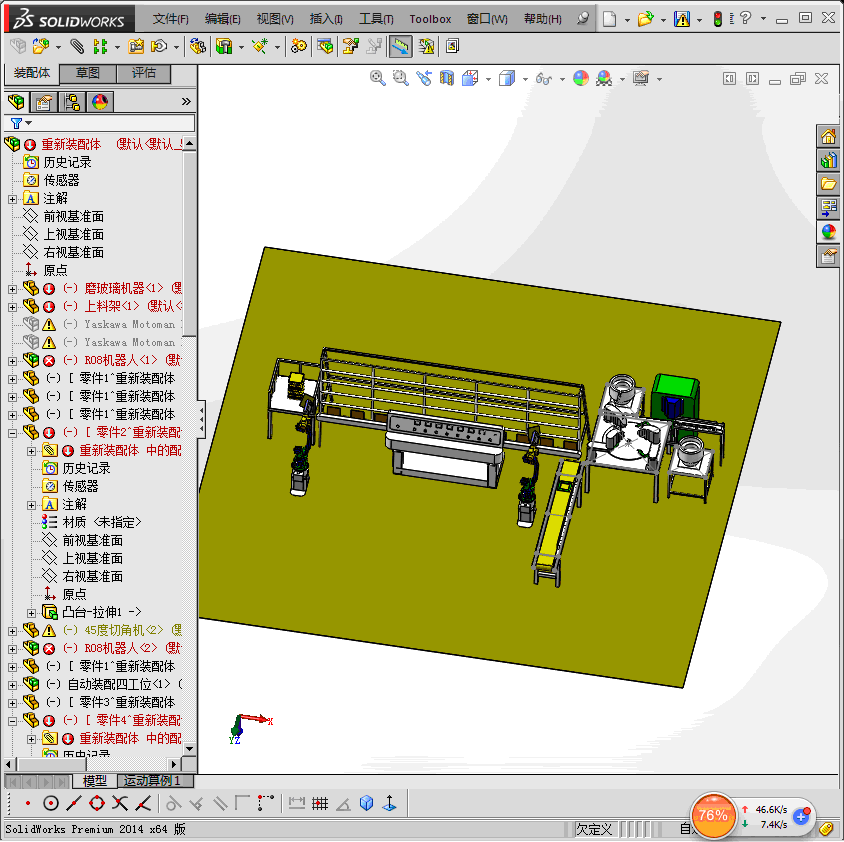This screenshot has height=842, width=844.
Task: Click the Open file icon in title bar
Action: [x=645, y=19]
